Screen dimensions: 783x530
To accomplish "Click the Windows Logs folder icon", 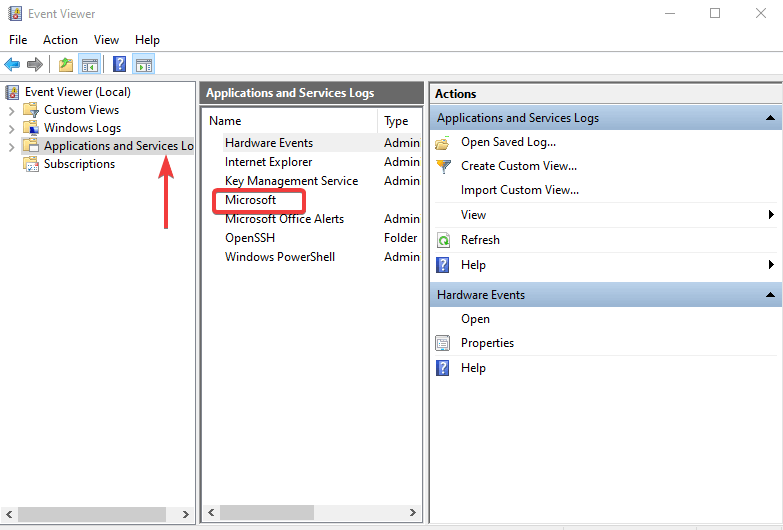I will pos(31,128).
